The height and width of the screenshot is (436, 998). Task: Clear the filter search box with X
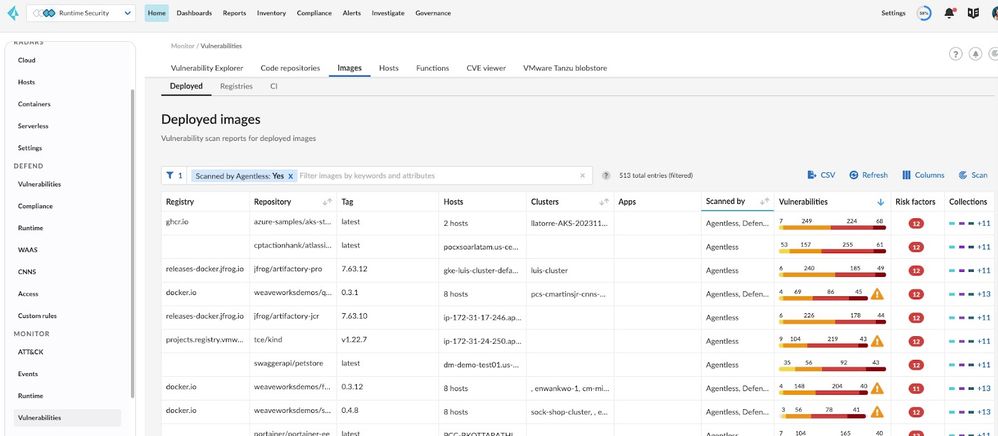tap(583, 176)
